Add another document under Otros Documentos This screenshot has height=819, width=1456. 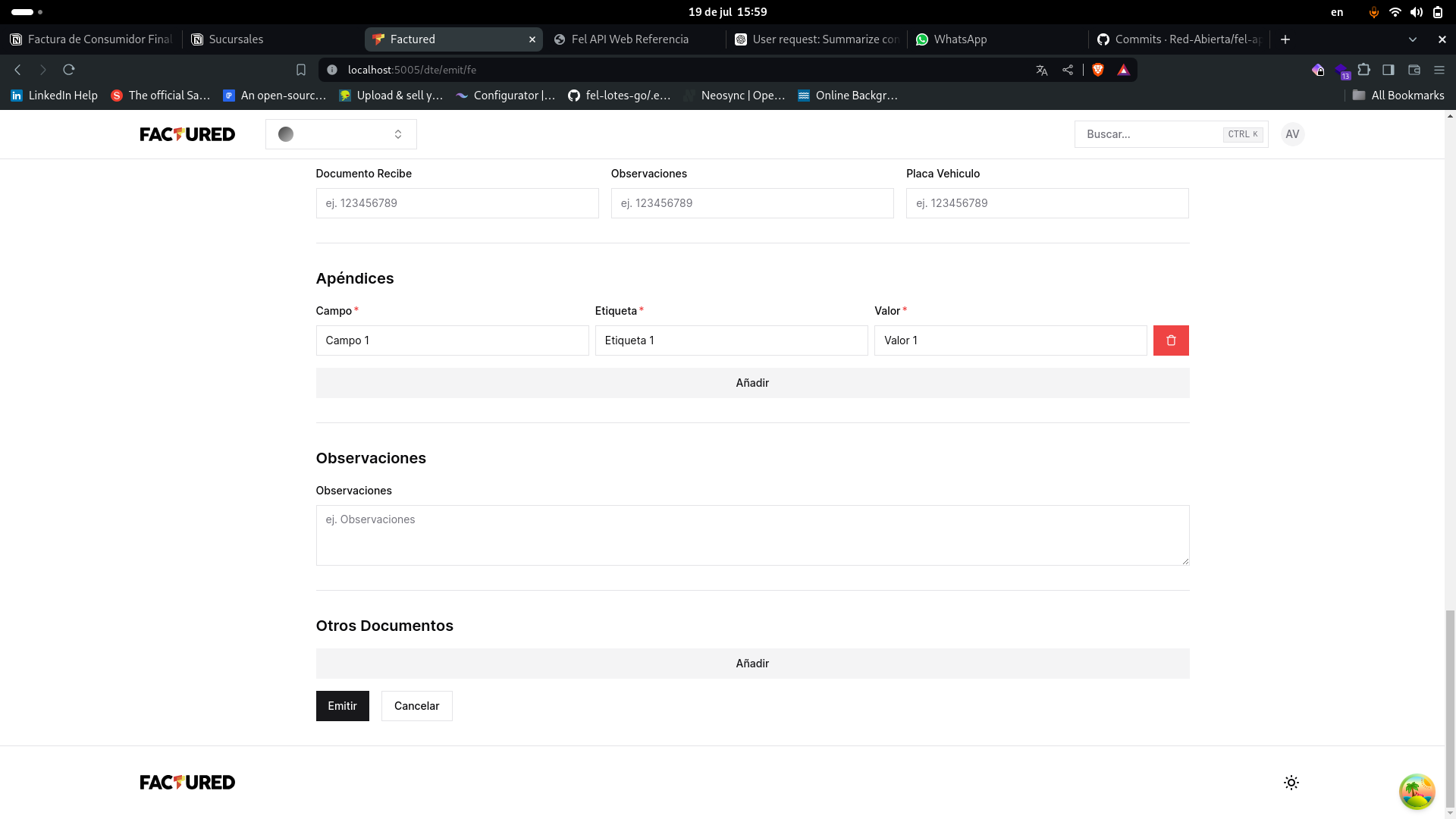(752, 664)
